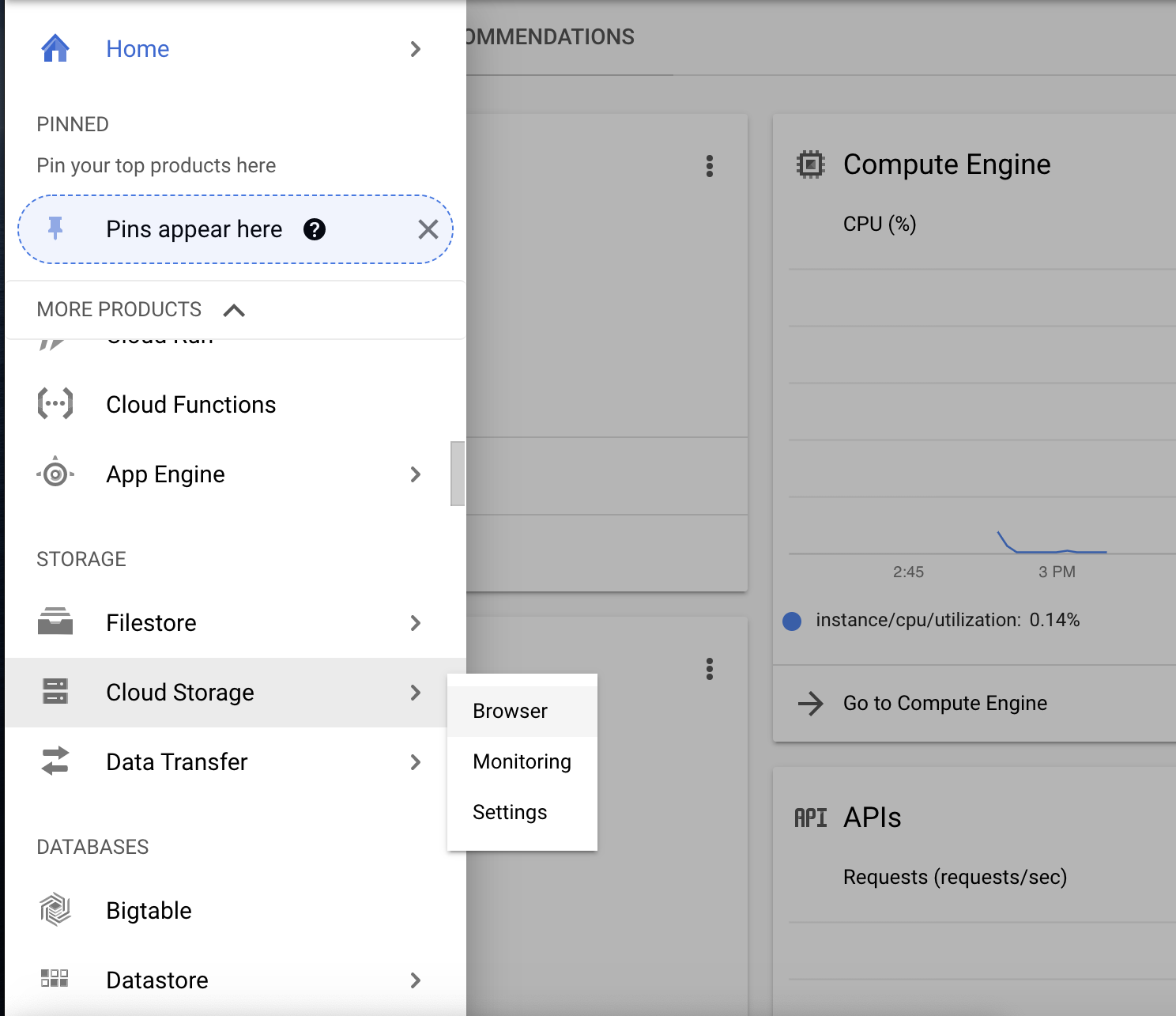Click the Filestore storage icon

coord(55,622)
